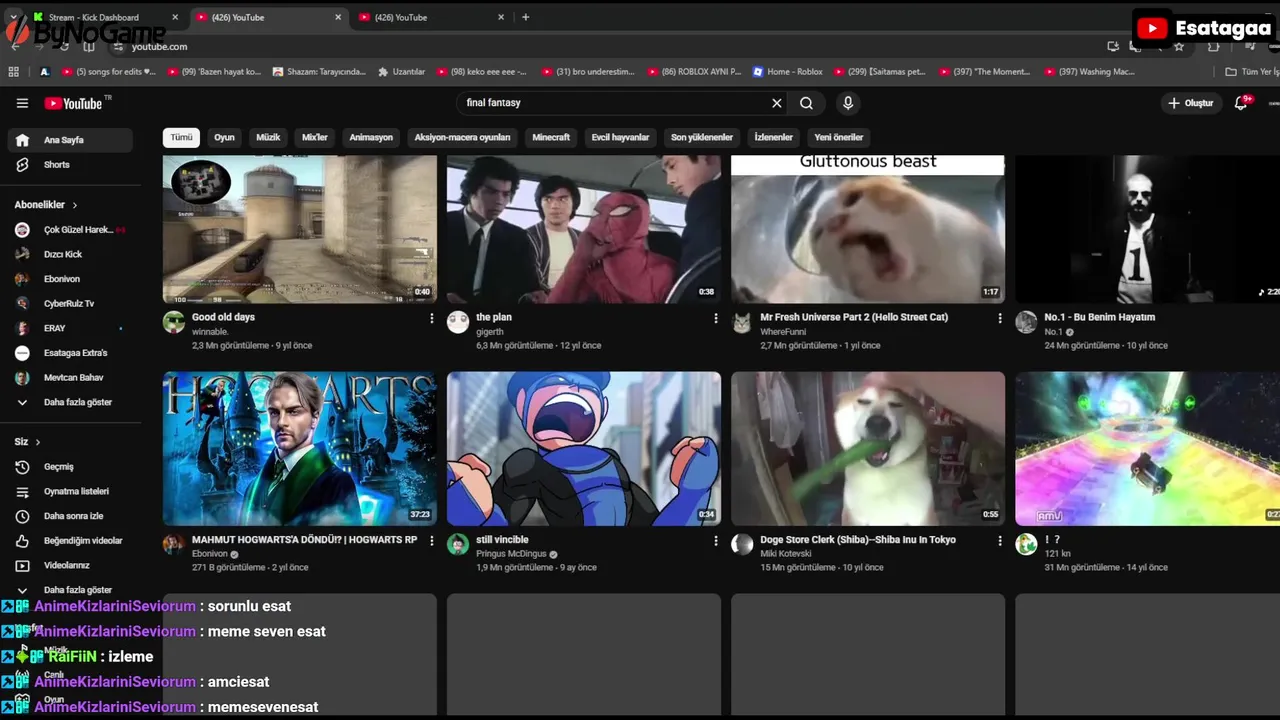Open a new browser tab
This screenshot has height=720, width=1280.
[525, 17]
